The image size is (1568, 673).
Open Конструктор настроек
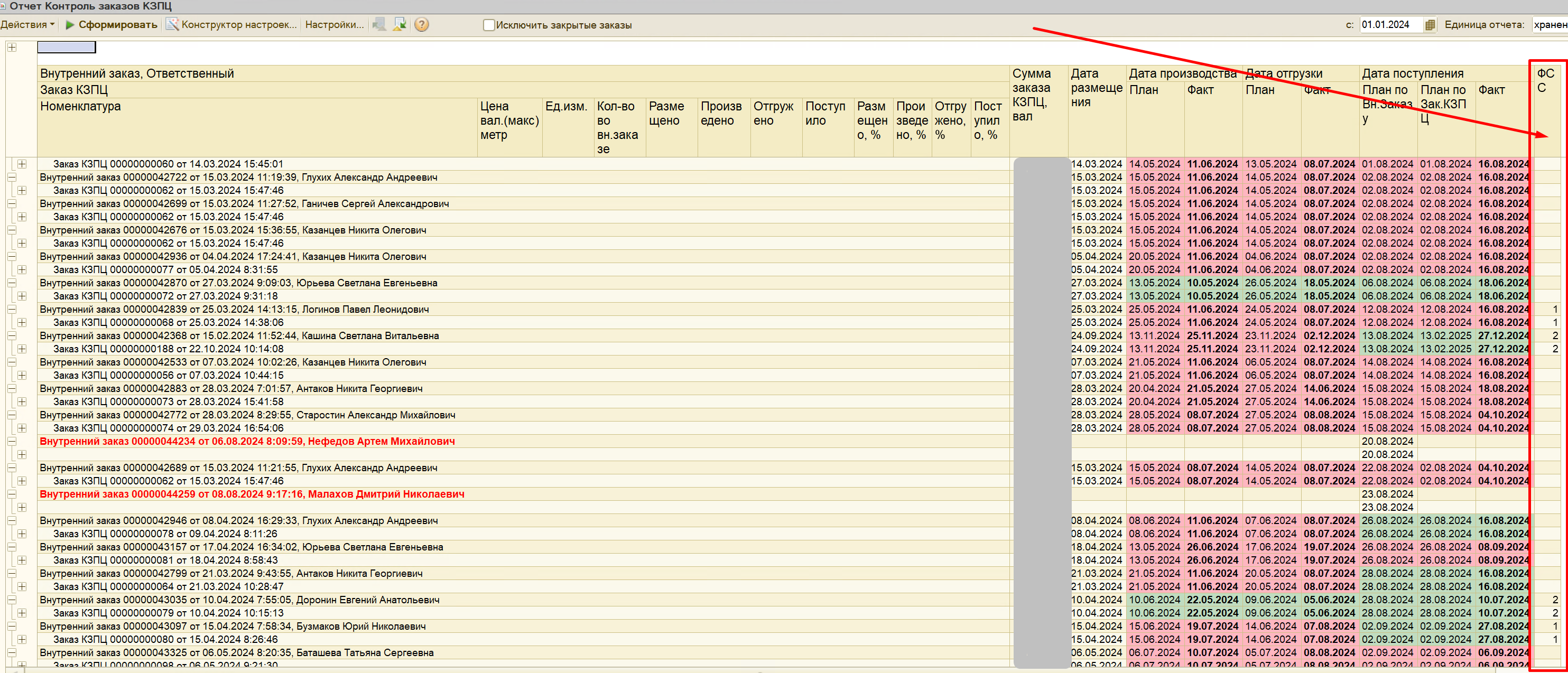click(x=232, y=24)
